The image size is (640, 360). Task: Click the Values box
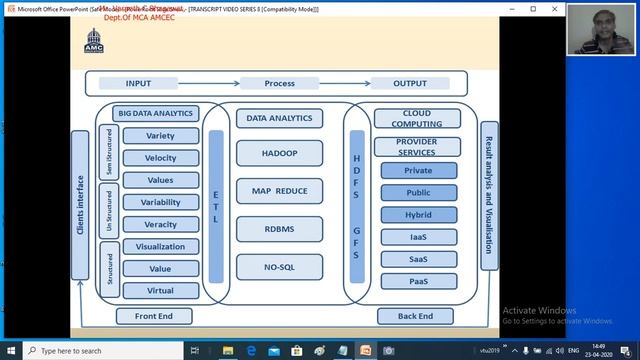pos(160,180)
